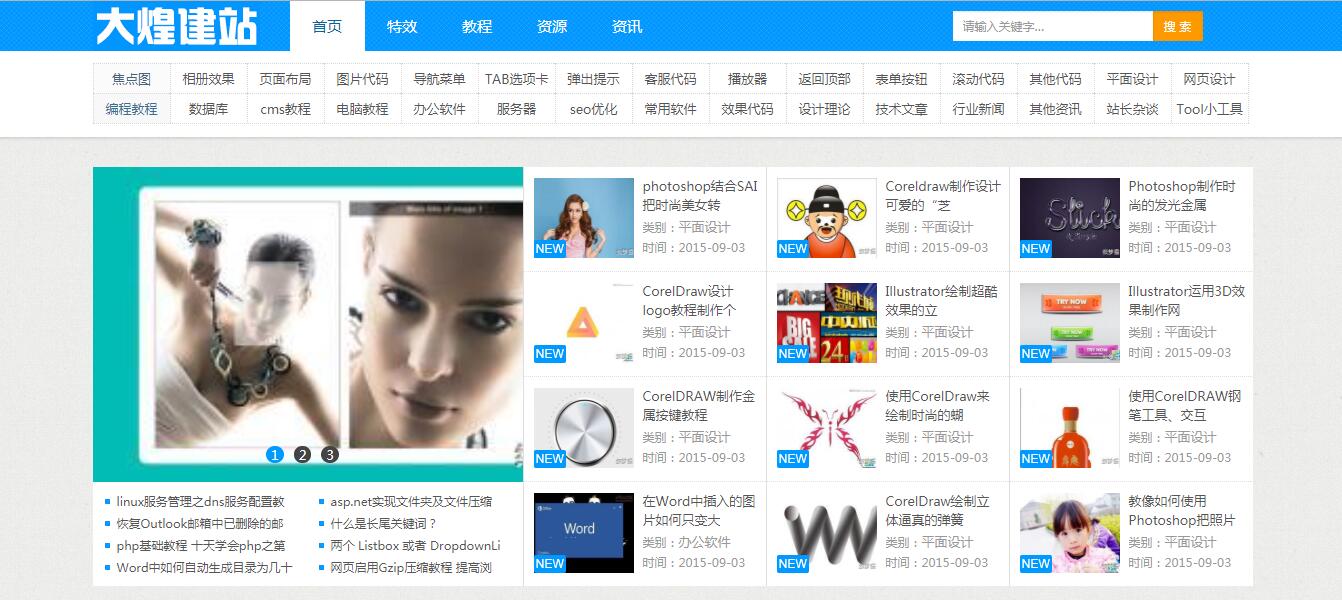Open the Tool小工具 category link
The width and height of the screenshot is (1342, 600).
pos(1209,109)
